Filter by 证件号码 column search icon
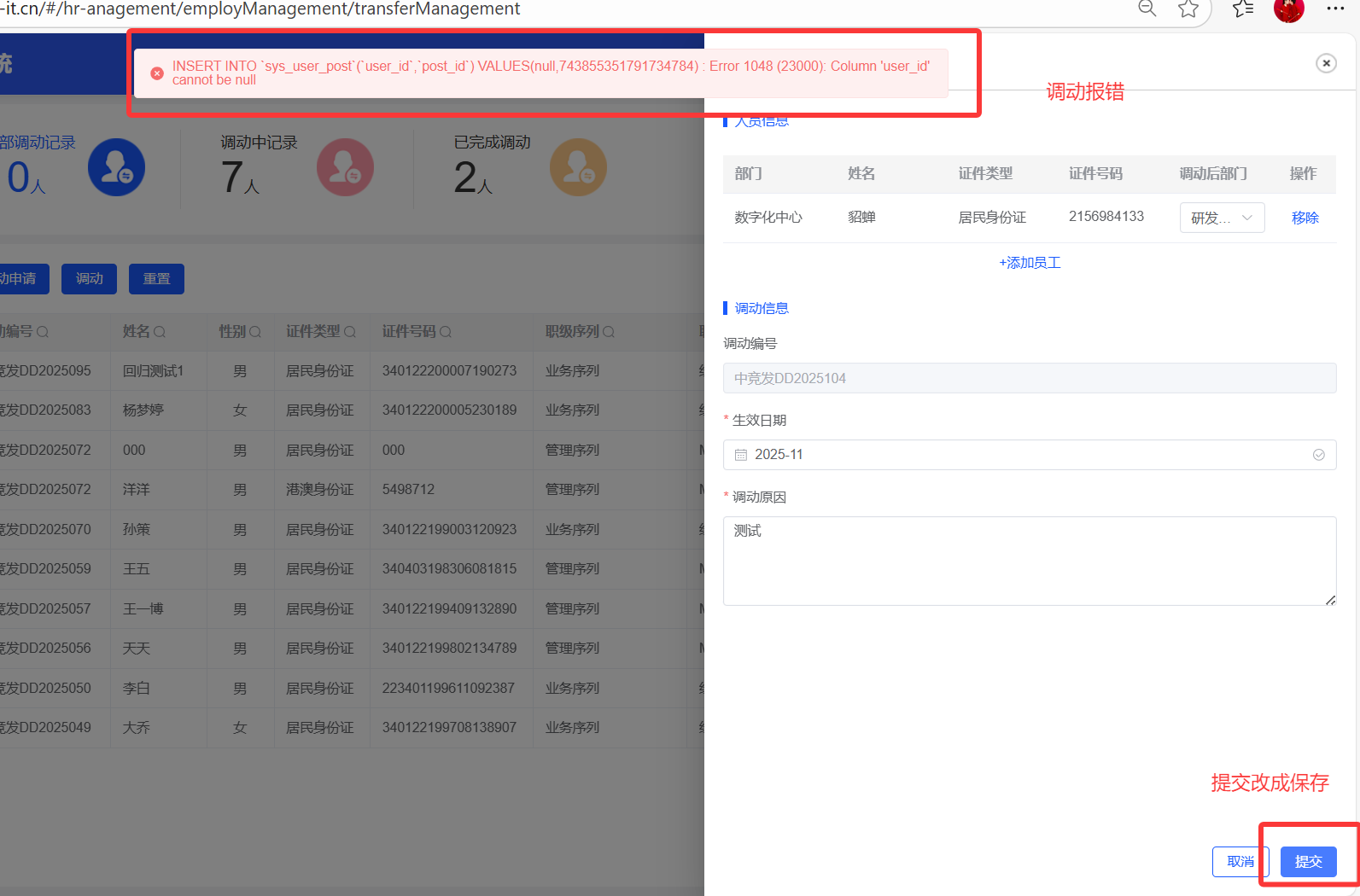1360x896 pixels. click(446, 332)
